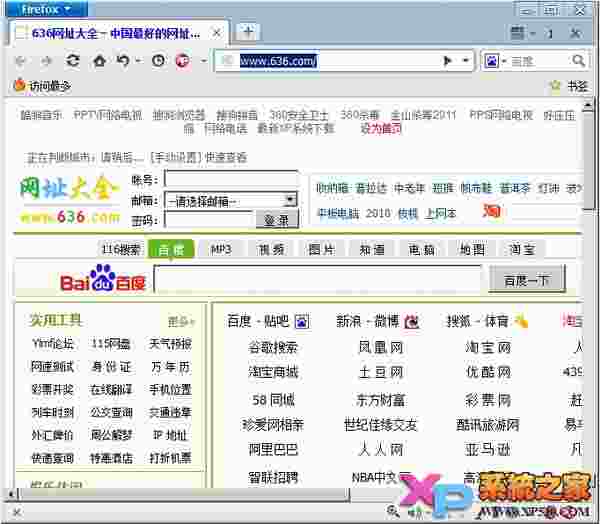Select the 百度 search tab
Image resolution: width=600 pixels, height=524 pixels.
point(171,250)
